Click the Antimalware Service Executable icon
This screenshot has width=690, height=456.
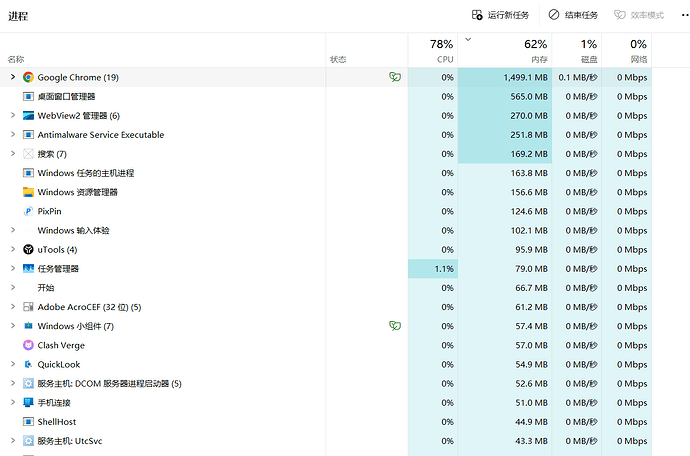point(28,135)
